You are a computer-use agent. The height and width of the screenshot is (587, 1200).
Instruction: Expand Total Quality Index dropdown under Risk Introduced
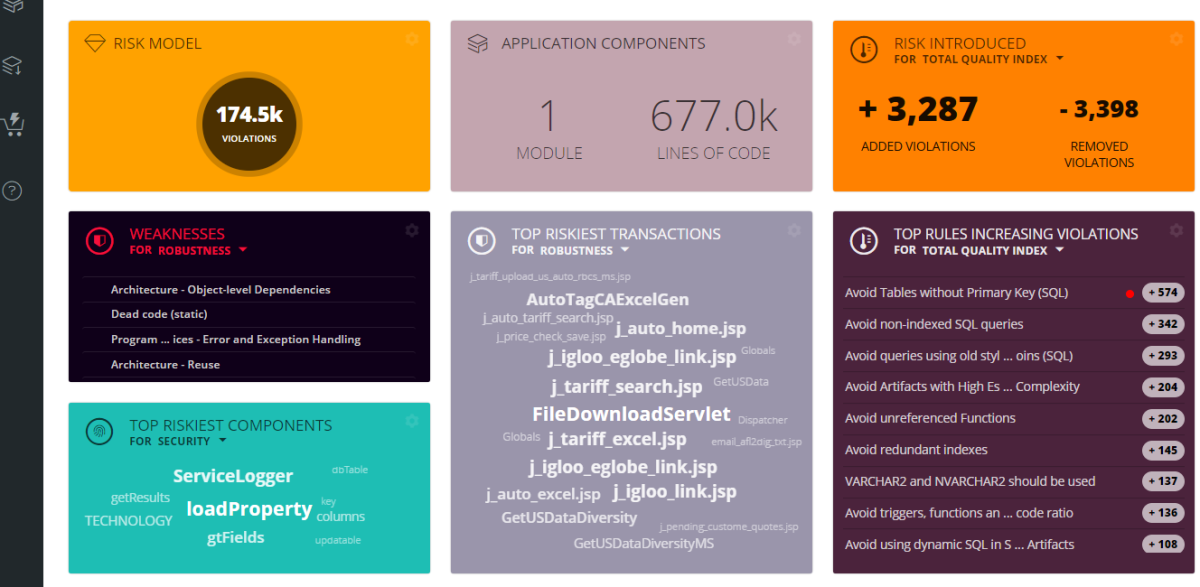click(x=1060, y=59)
